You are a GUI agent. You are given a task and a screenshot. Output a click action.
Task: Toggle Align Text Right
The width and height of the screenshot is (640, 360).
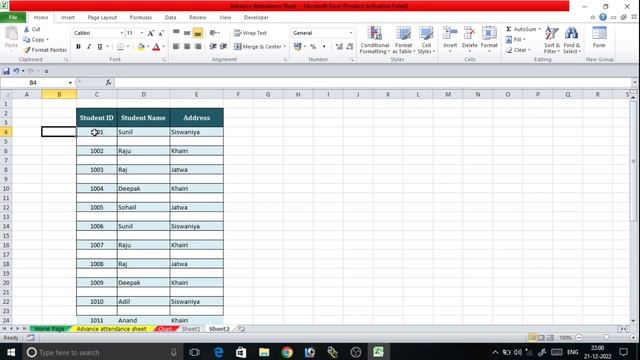[198, 47]
